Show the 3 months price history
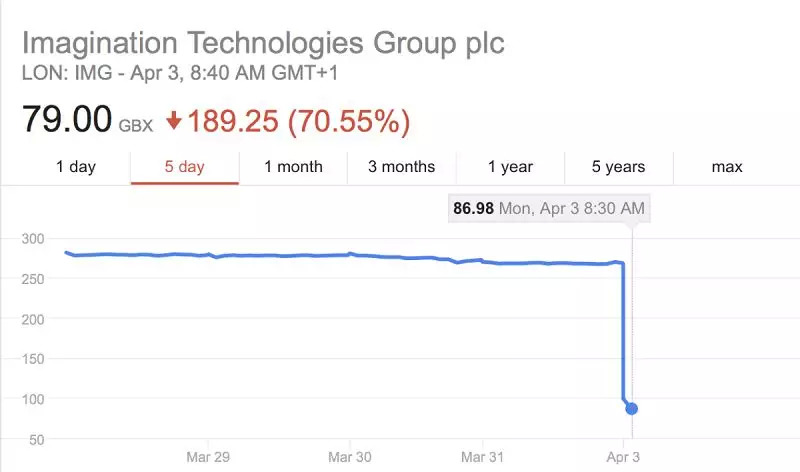 [401, 167]
